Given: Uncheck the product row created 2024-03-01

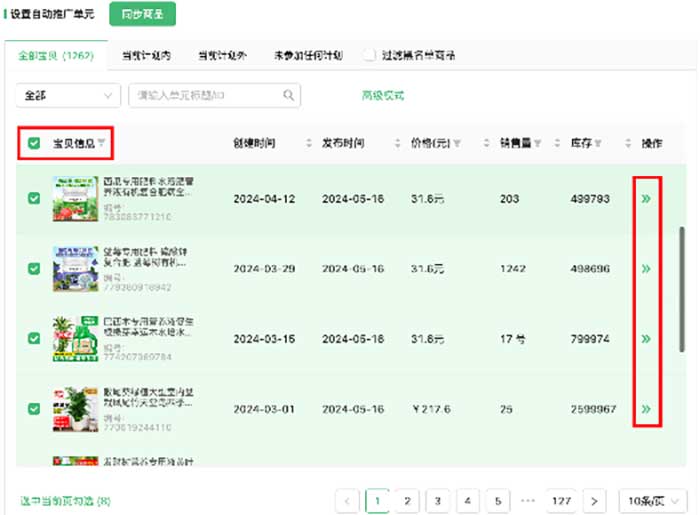Looking at the screenshot, I should coord(34,409).
